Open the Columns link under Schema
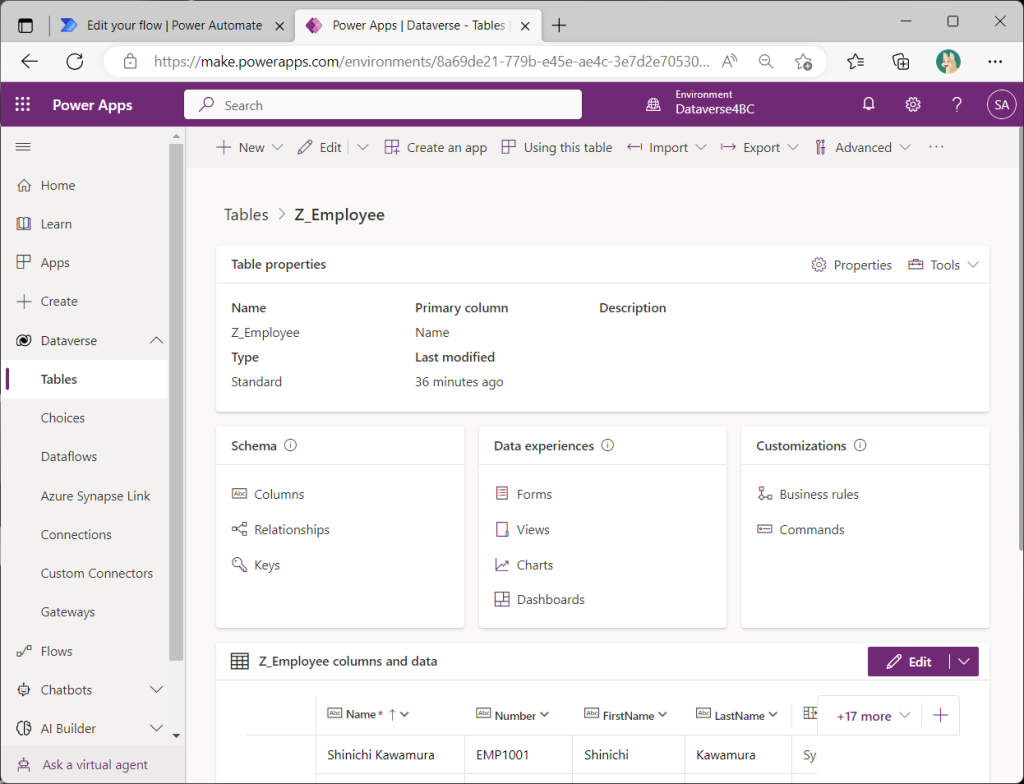This screenshot has height=784, width=1024. [x=279, y=494]
